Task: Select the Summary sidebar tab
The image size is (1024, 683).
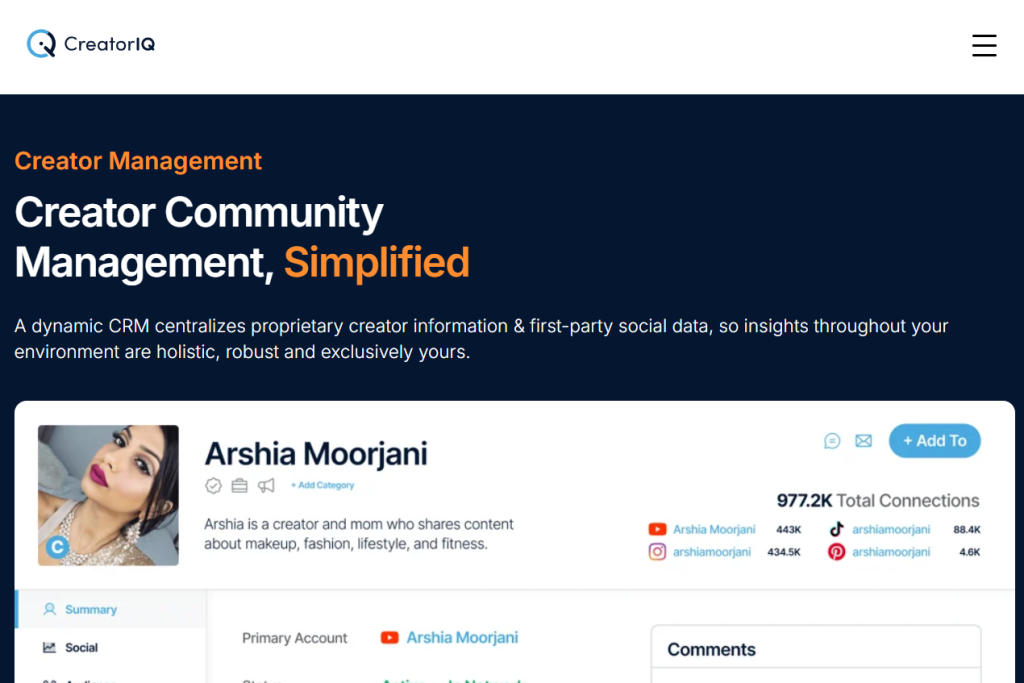Action: 90,609
